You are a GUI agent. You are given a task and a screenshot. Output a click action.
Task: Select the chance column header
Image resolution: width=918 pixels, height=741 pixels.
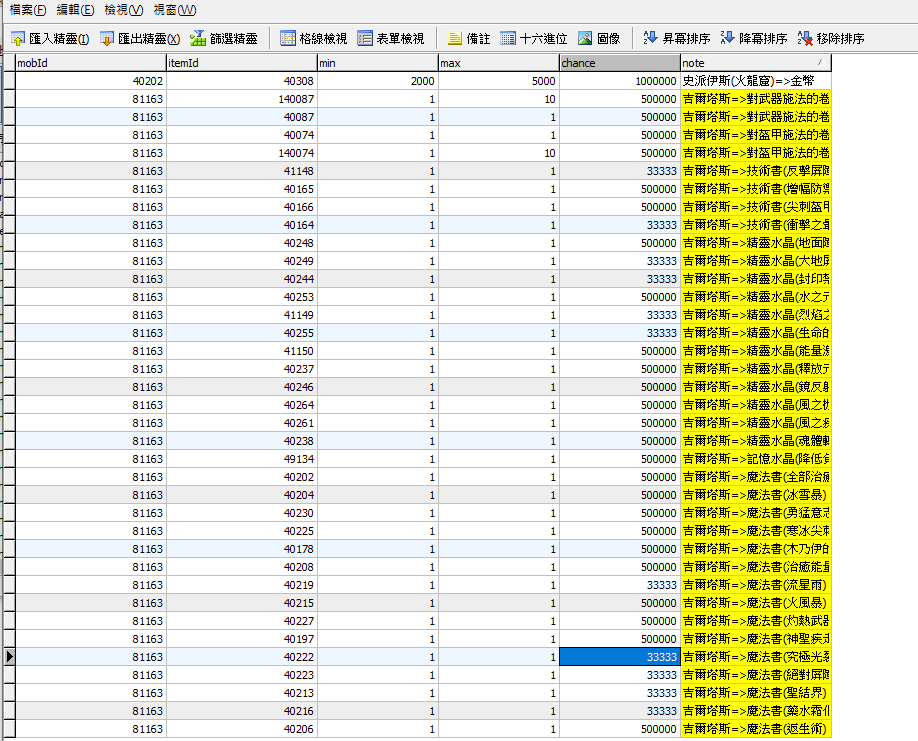click(x=619, y=63)
